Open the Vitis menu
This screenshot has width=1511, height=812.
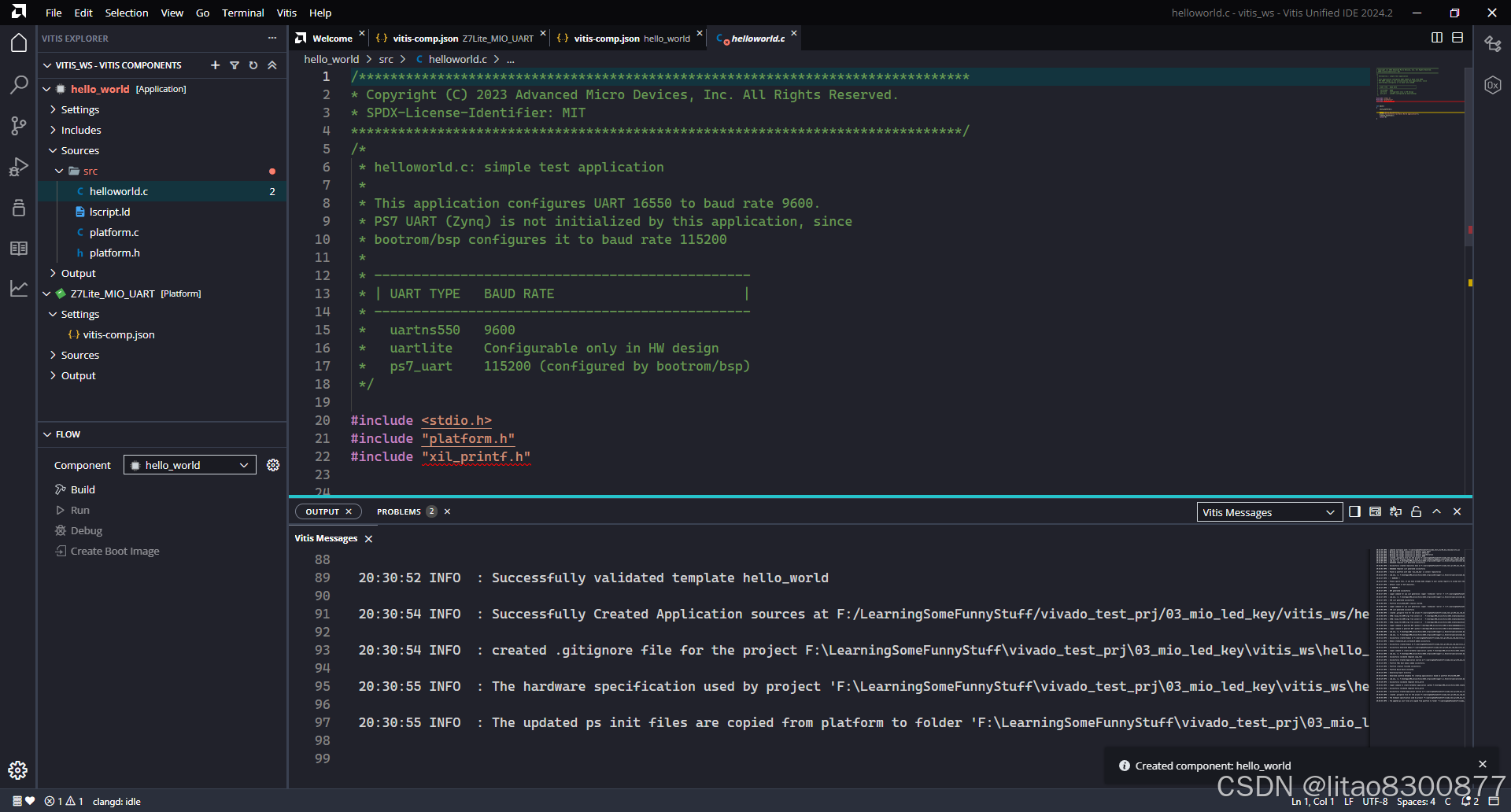click(286, 13)
